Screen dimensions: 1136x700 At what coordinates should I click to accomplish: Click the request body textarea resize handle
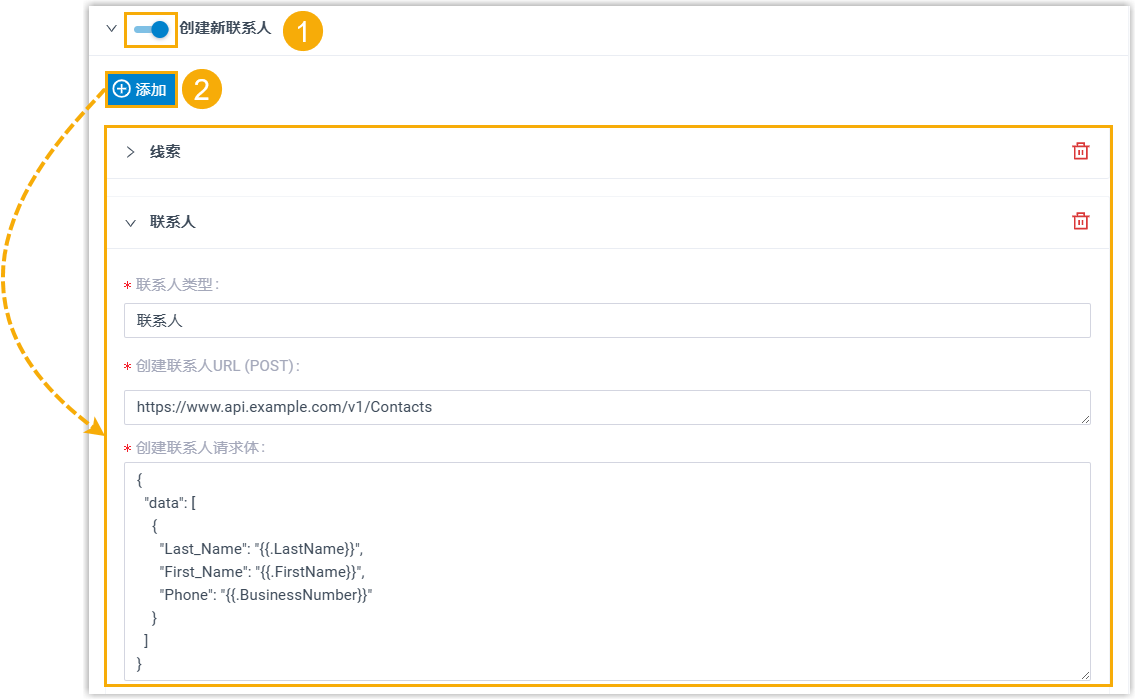1084,675
